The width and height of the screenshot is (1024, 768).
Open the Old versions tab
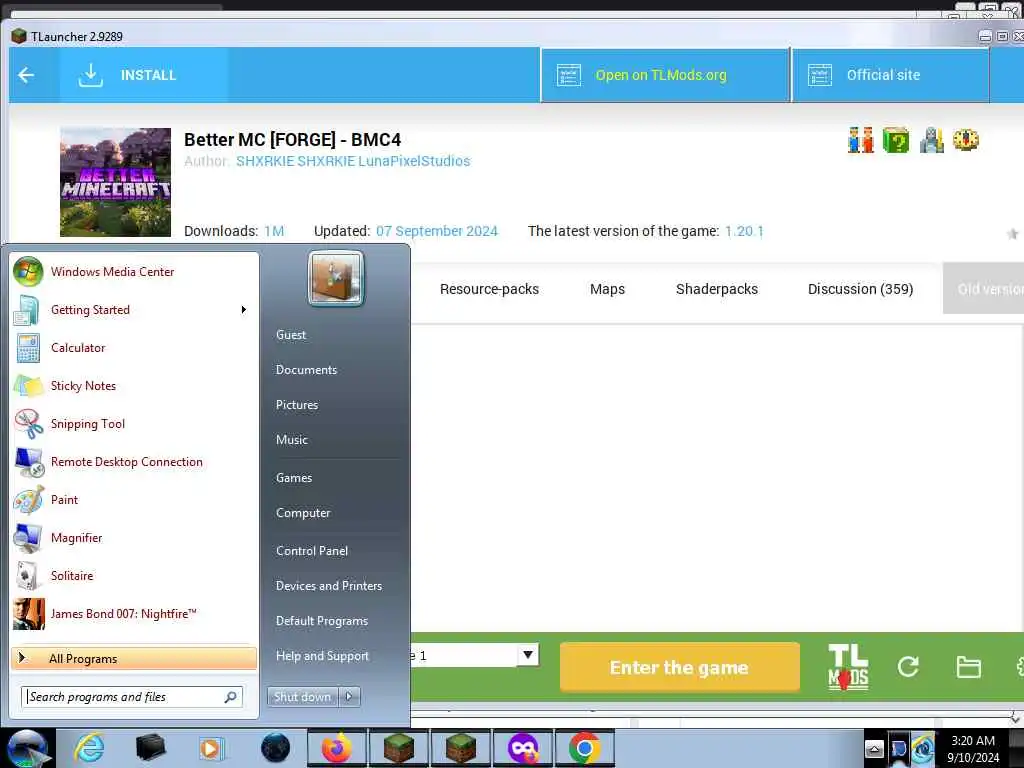pyautogui.click(x=984, y=289)
